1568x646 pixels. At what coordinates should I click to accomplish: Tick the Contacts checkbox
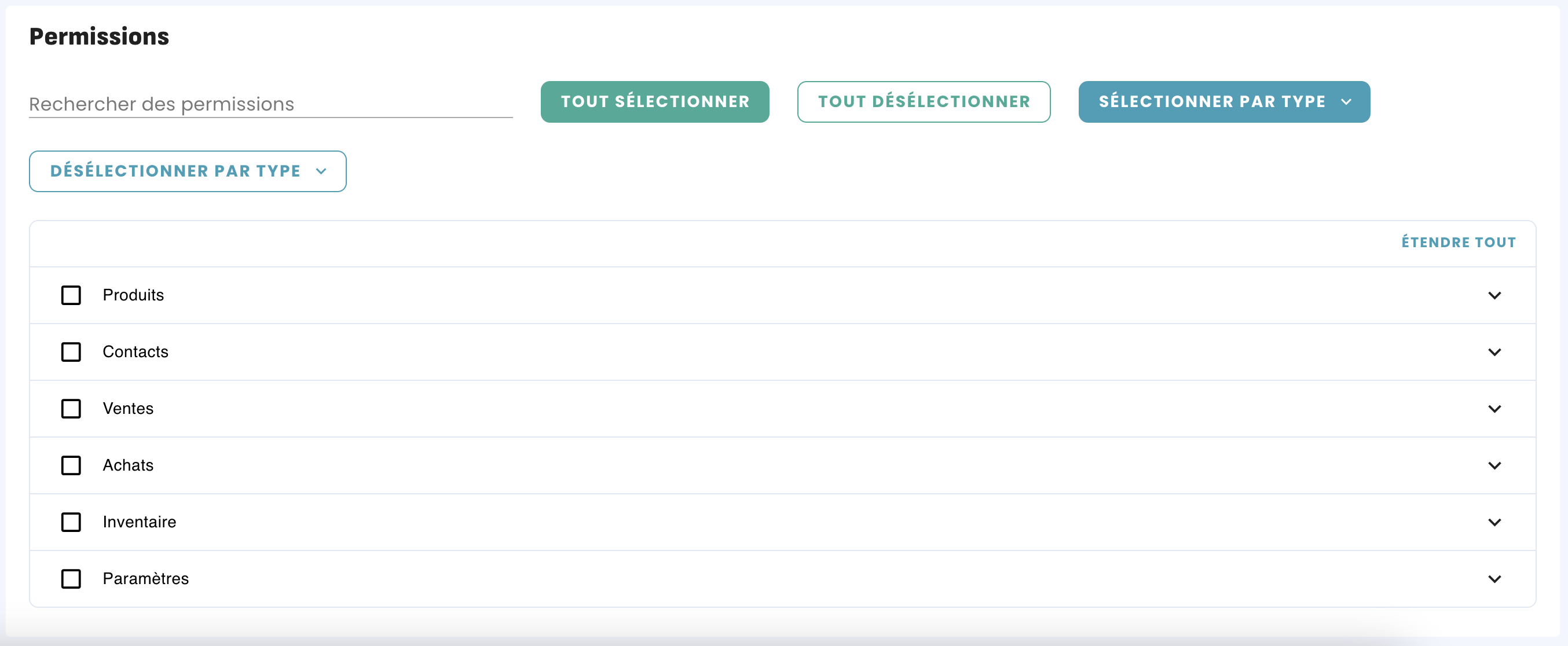coord(71,352)
